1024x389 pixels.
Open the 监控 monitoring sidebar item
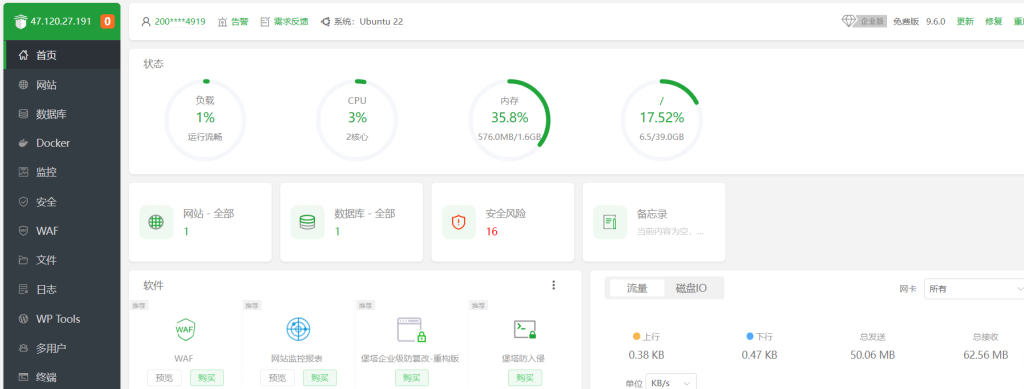(x=62, y=172)
